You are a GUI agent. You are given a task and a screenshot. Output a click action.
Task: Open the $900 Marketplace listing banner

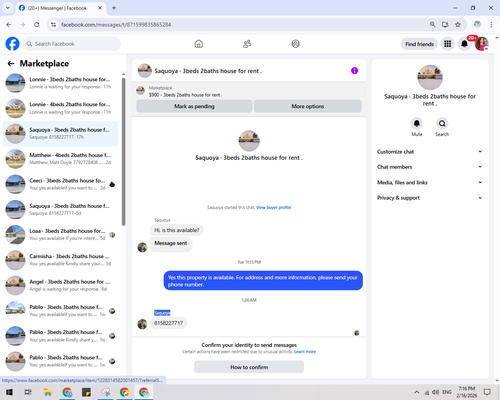pos(249,91)
